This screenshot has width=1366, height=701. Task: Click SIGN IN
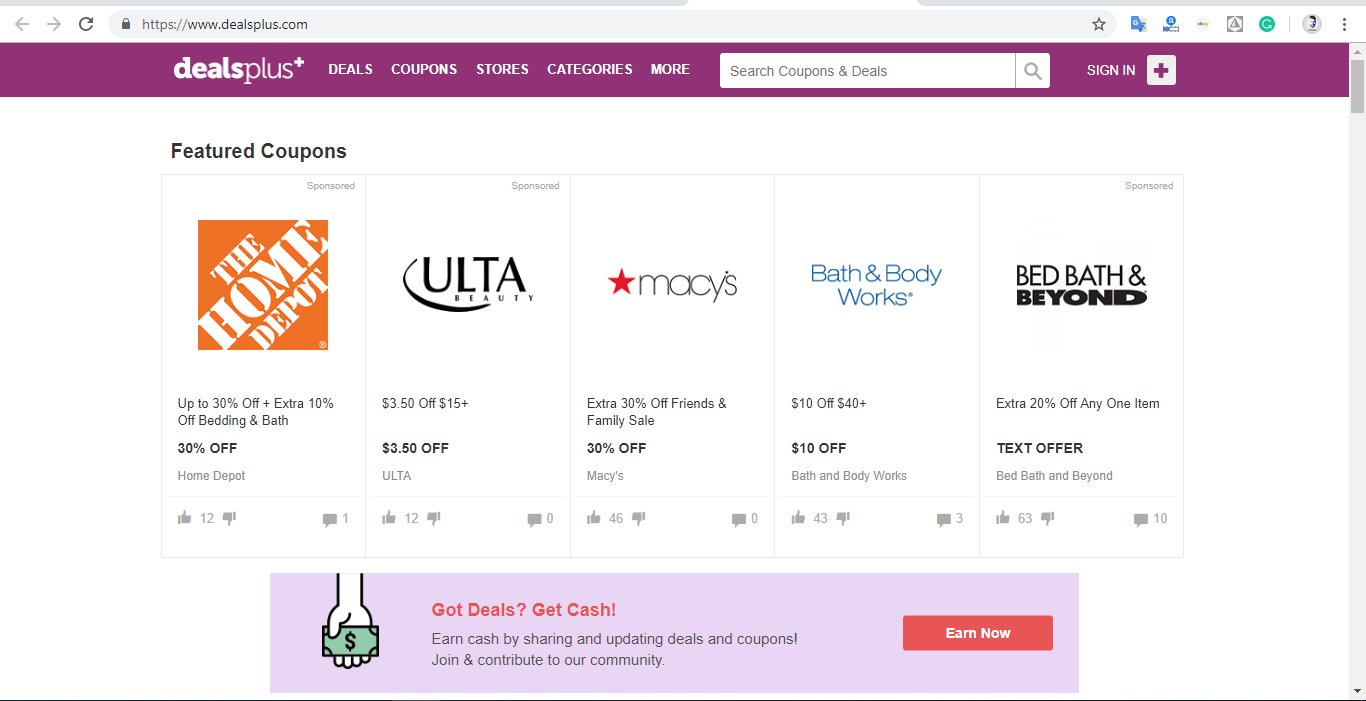pos(1111,70)
